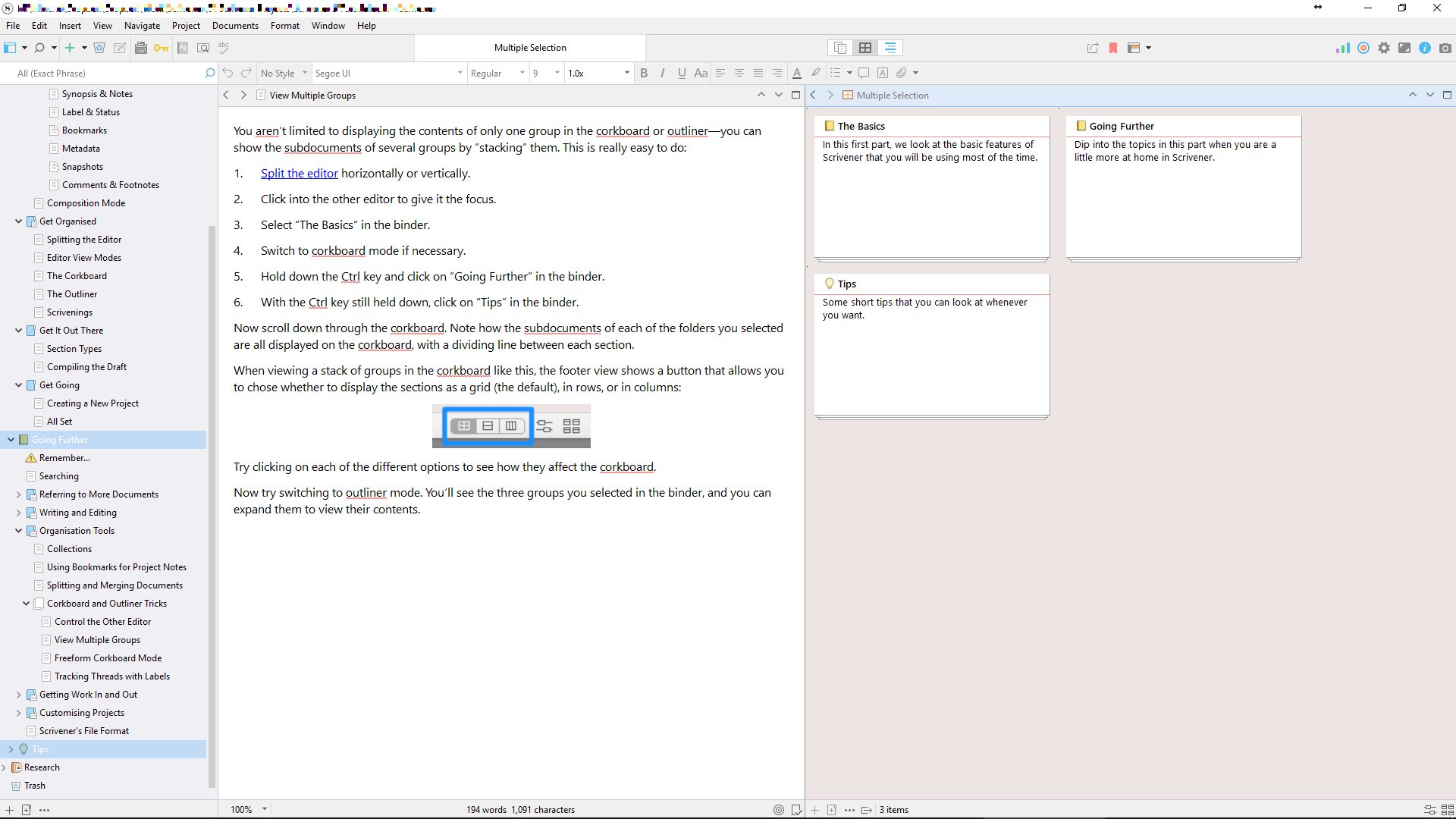Image resolution: width=1456 pixels, height=819 pixels.
Task: Click the Redo arrow
Action: [246, 73]
